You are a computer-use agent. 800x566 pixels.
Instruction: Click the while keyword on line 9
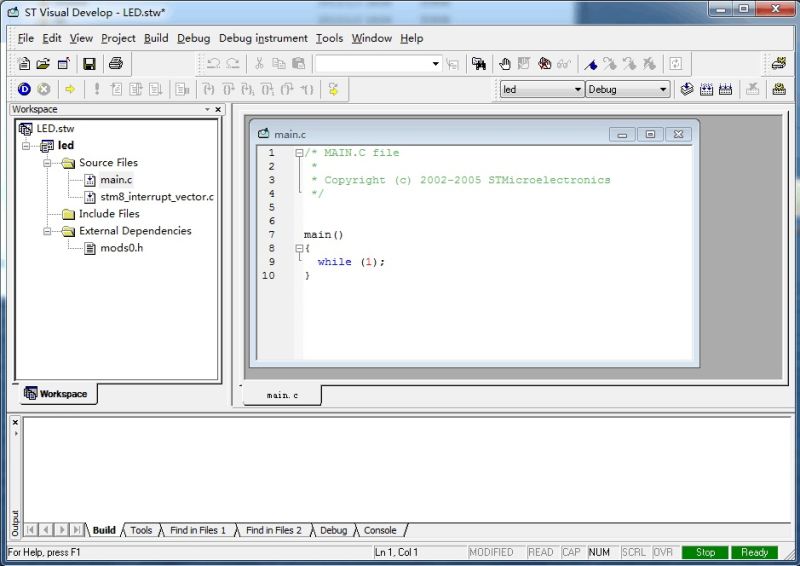point(334,262)
